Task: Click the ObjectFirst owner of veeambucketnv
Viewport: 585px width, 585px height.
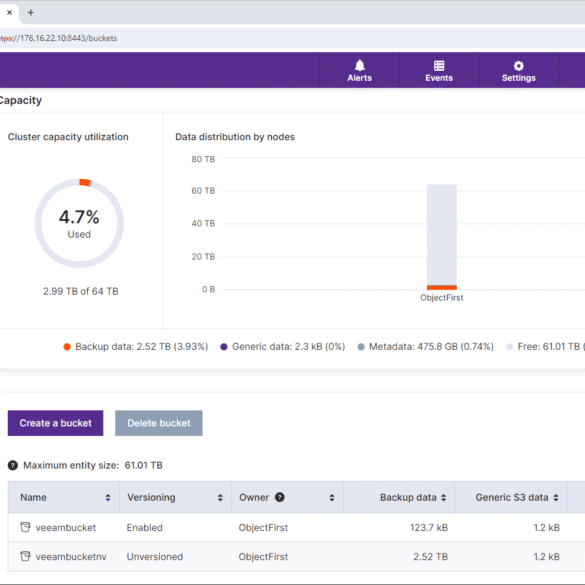Action: tap(263, 557)
